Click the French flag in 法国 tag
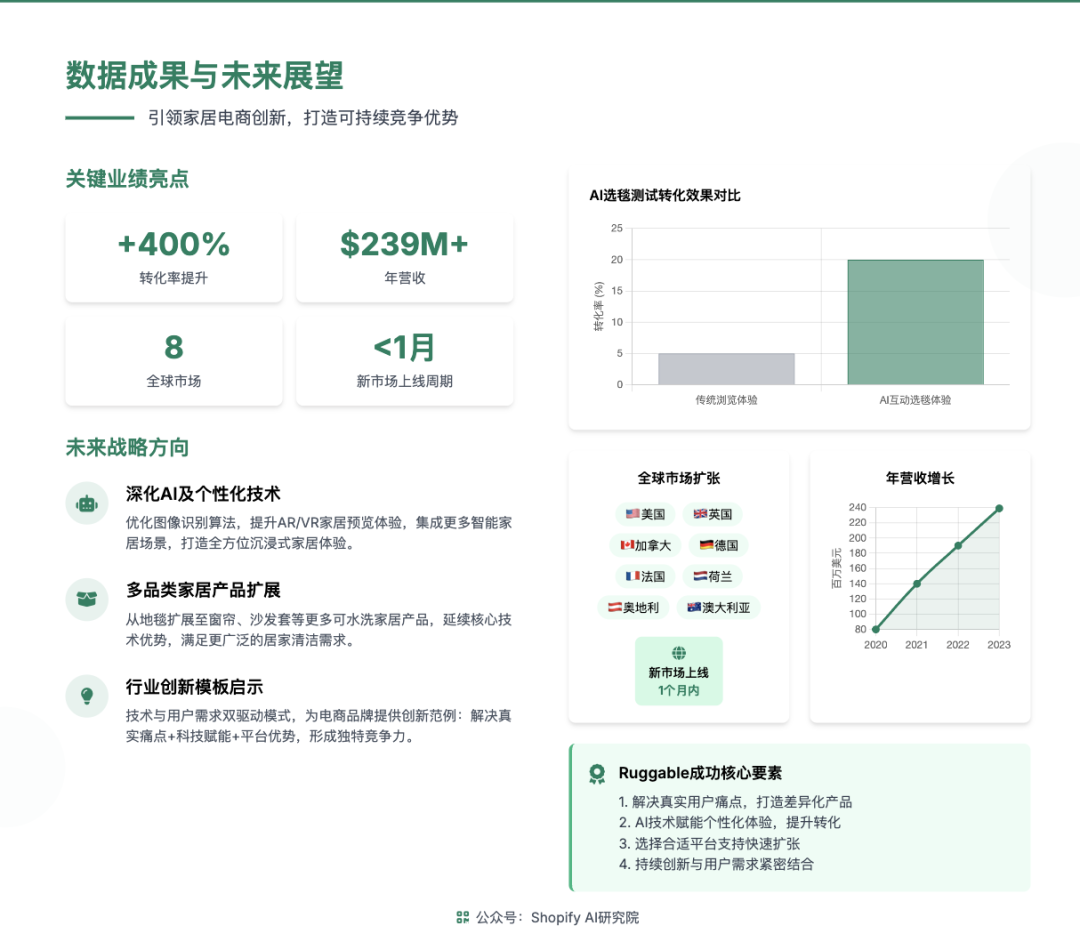This screenshot has height=950, width=1080. [632, 576]
